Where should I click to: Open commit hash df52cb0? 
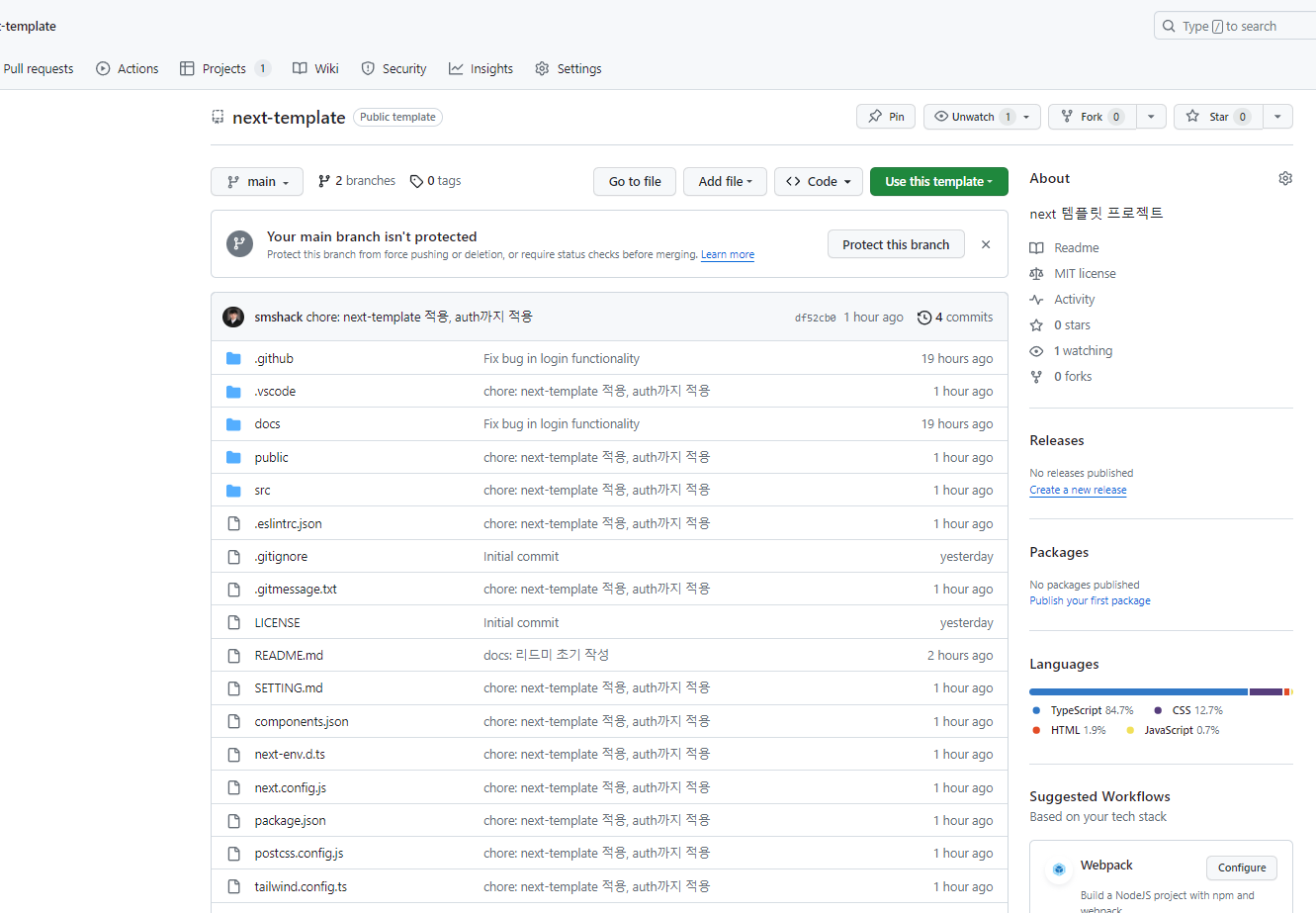[x=815, y=318]
